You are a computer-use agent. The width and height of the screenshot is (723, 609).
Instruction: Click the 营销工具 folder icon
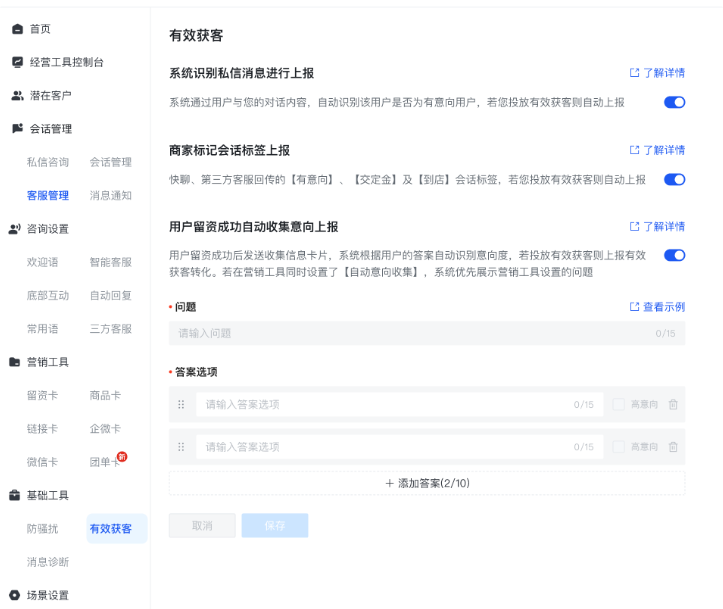(x=14, y=362)
